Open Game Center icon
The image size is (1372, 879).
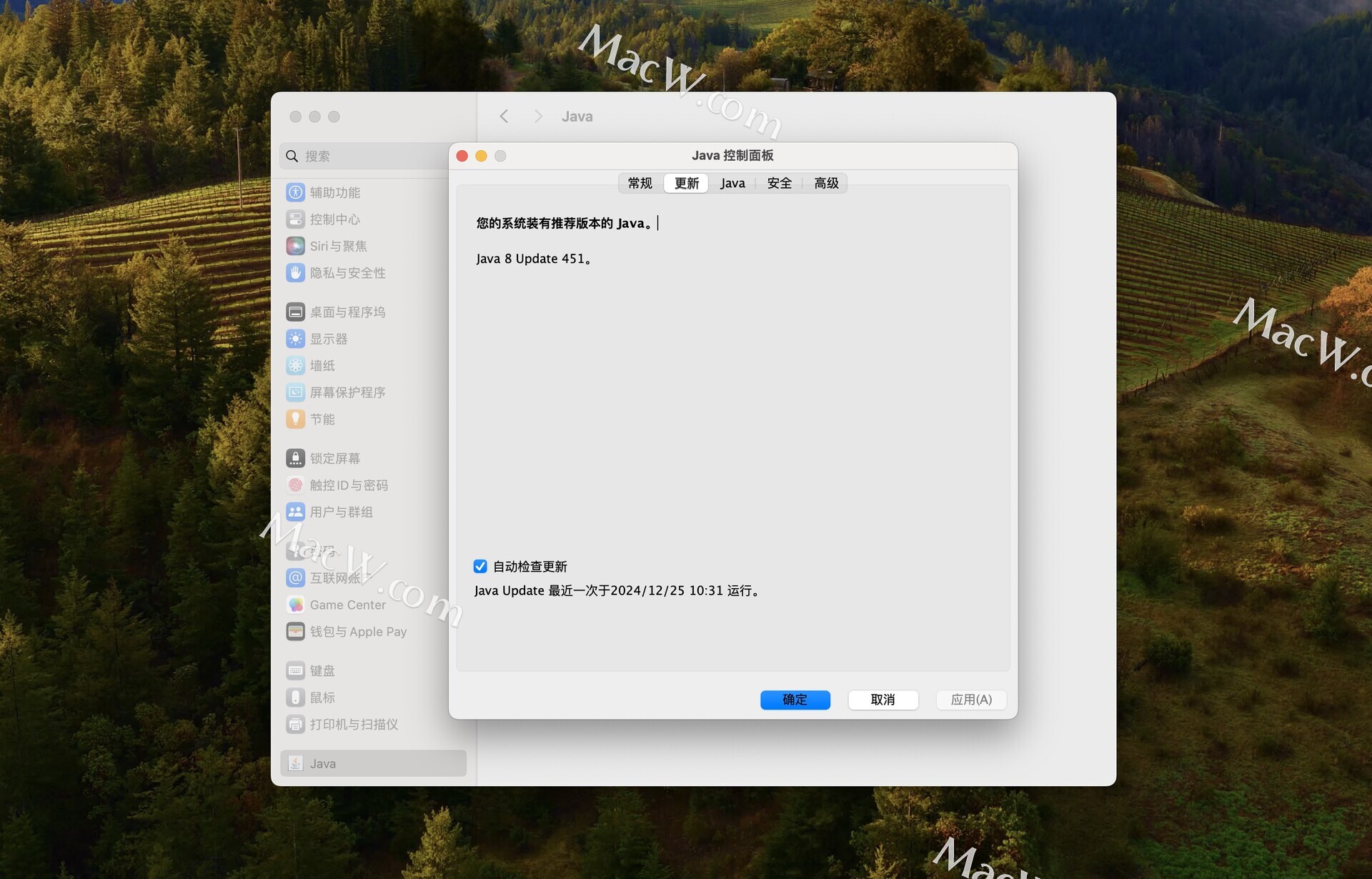tap(295, 605)
